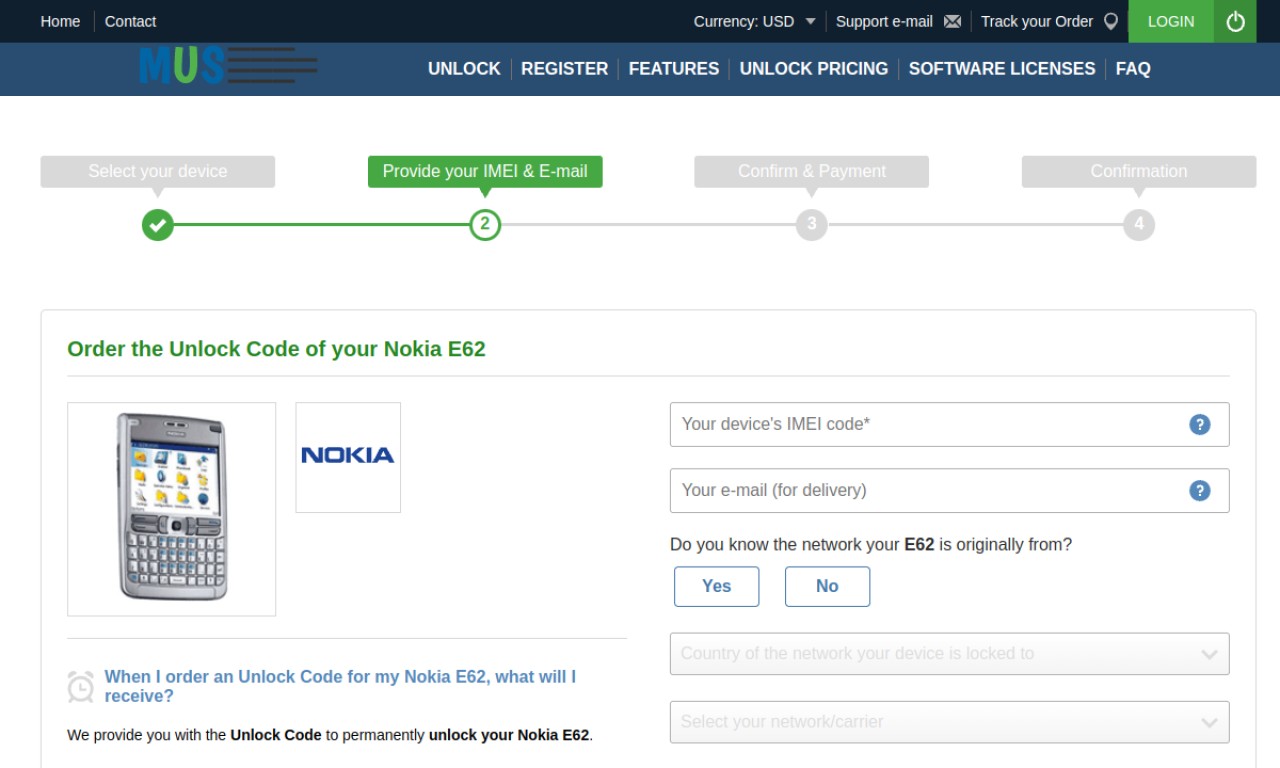
Task: Open the FAQ menu item
Action: [1133, 69]
